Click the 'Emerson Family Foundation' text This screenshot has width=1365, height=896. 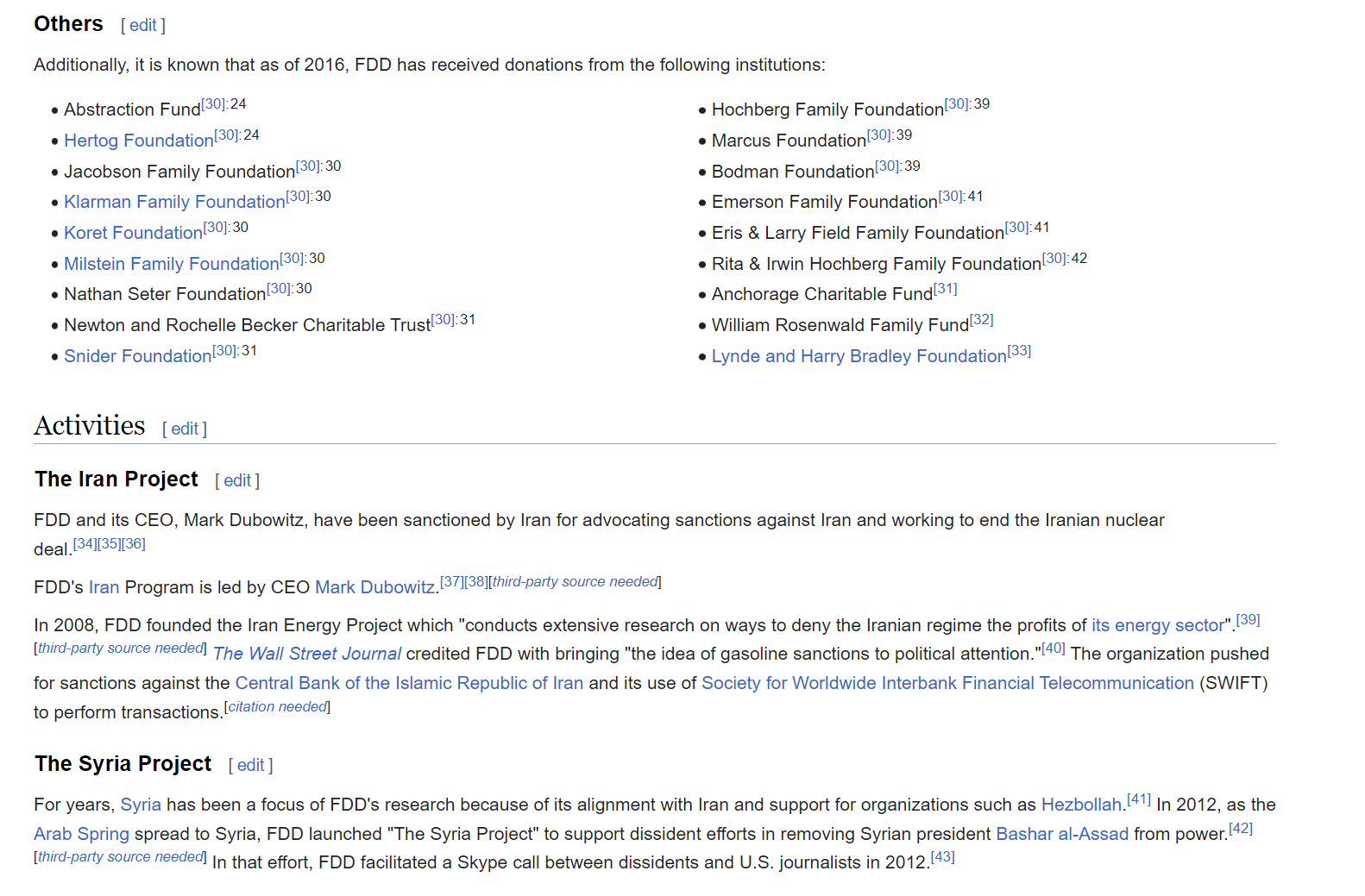point(825,202)
